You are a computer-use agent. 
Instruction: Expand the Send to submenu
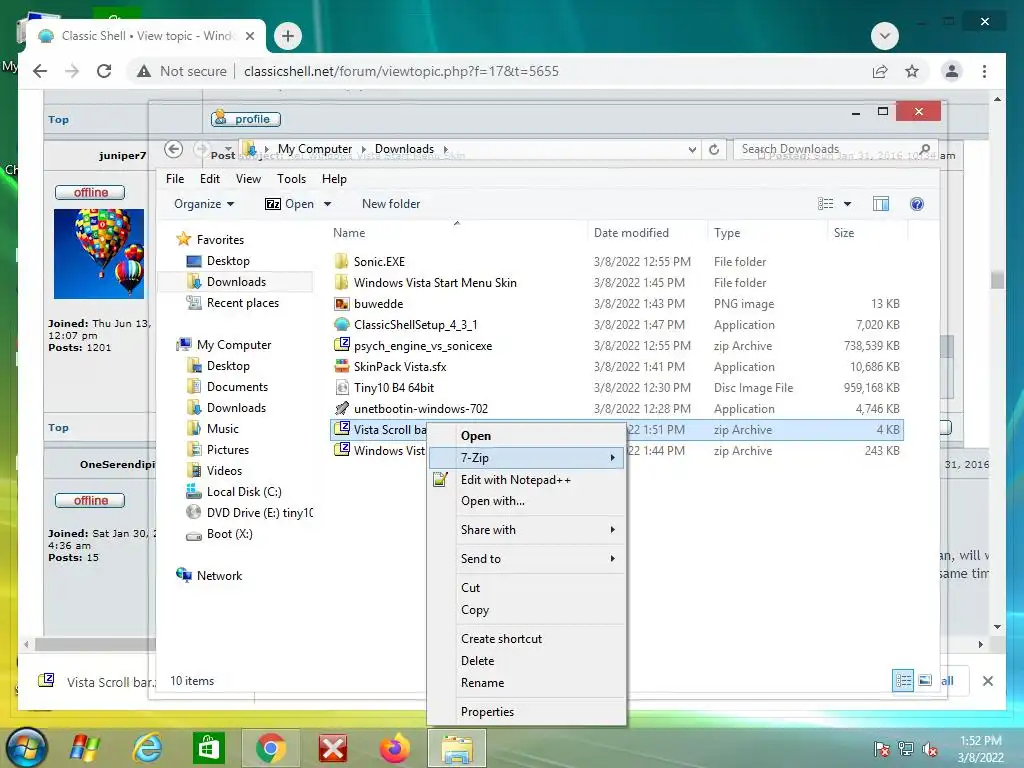pyautogui.click(x=526, y=558)
